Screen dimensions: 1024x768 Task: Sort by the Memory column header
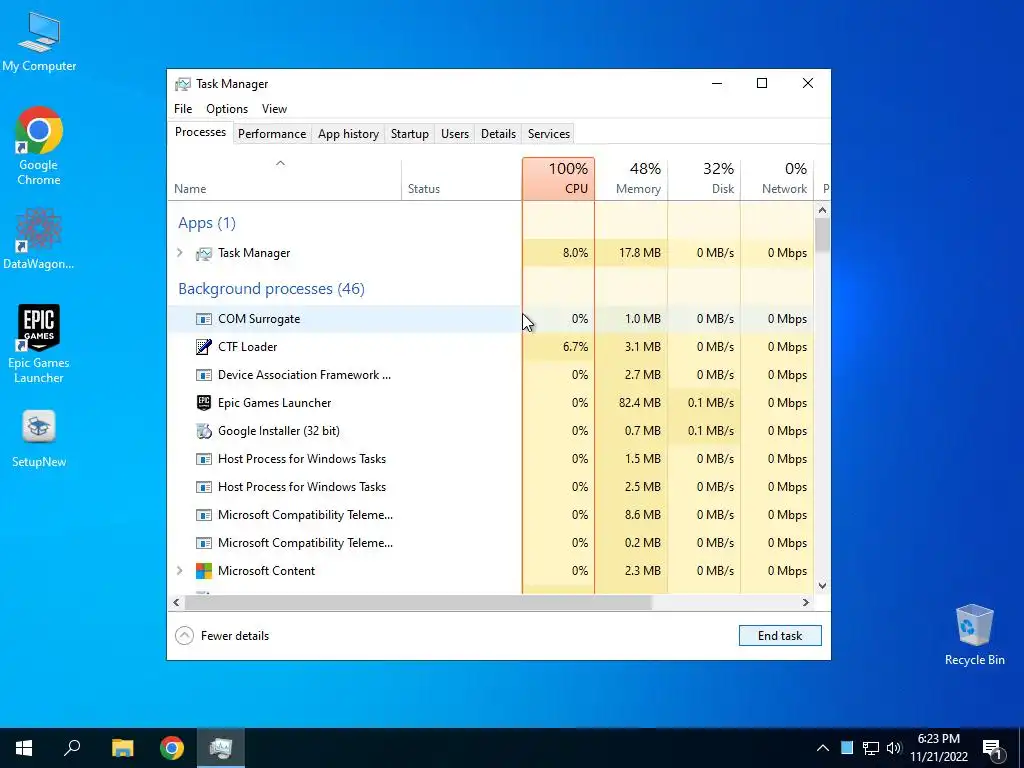[x=631, y=179]
